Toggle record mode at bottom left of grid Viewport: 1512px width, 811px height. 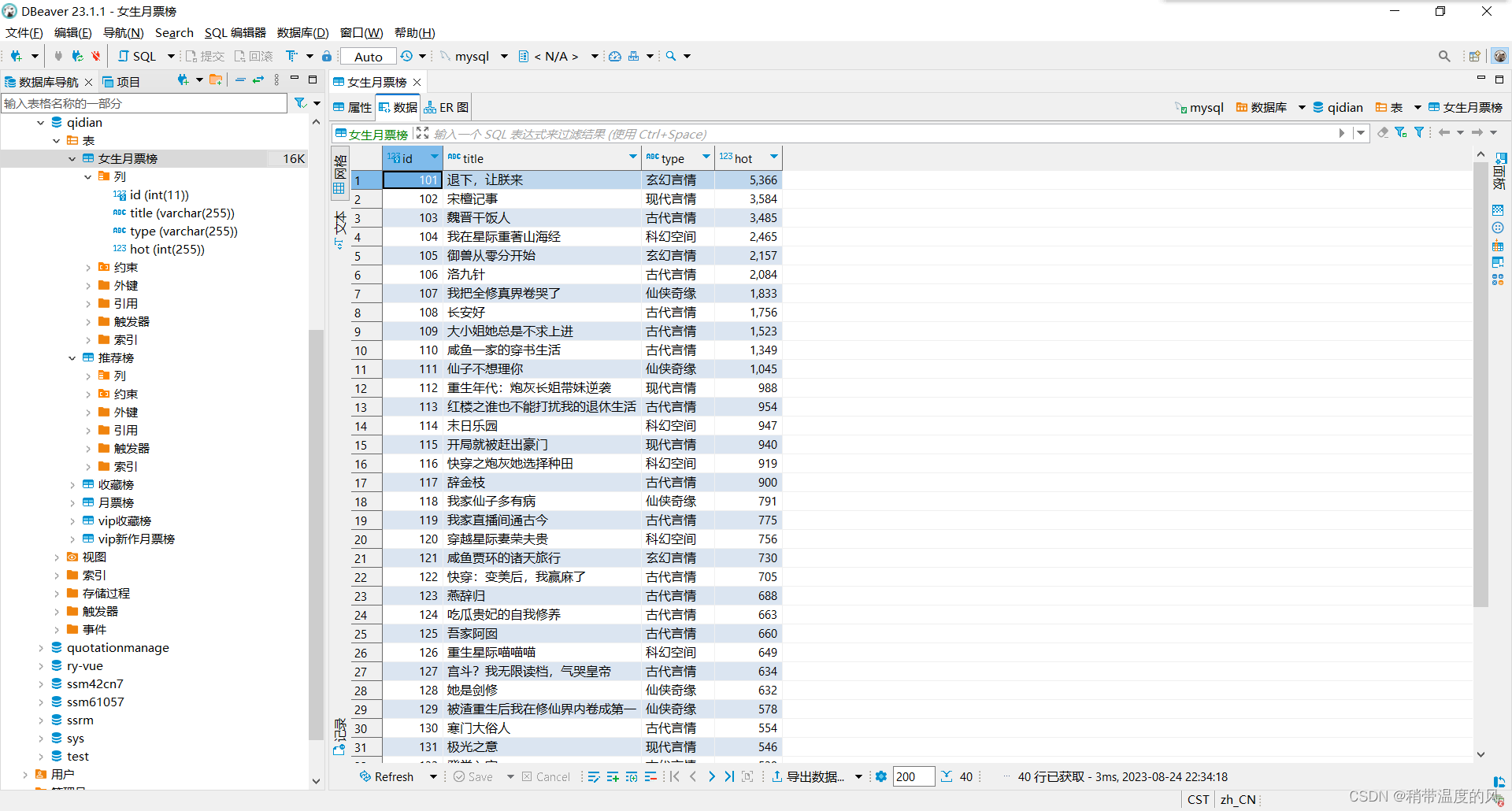pos(339,737)
